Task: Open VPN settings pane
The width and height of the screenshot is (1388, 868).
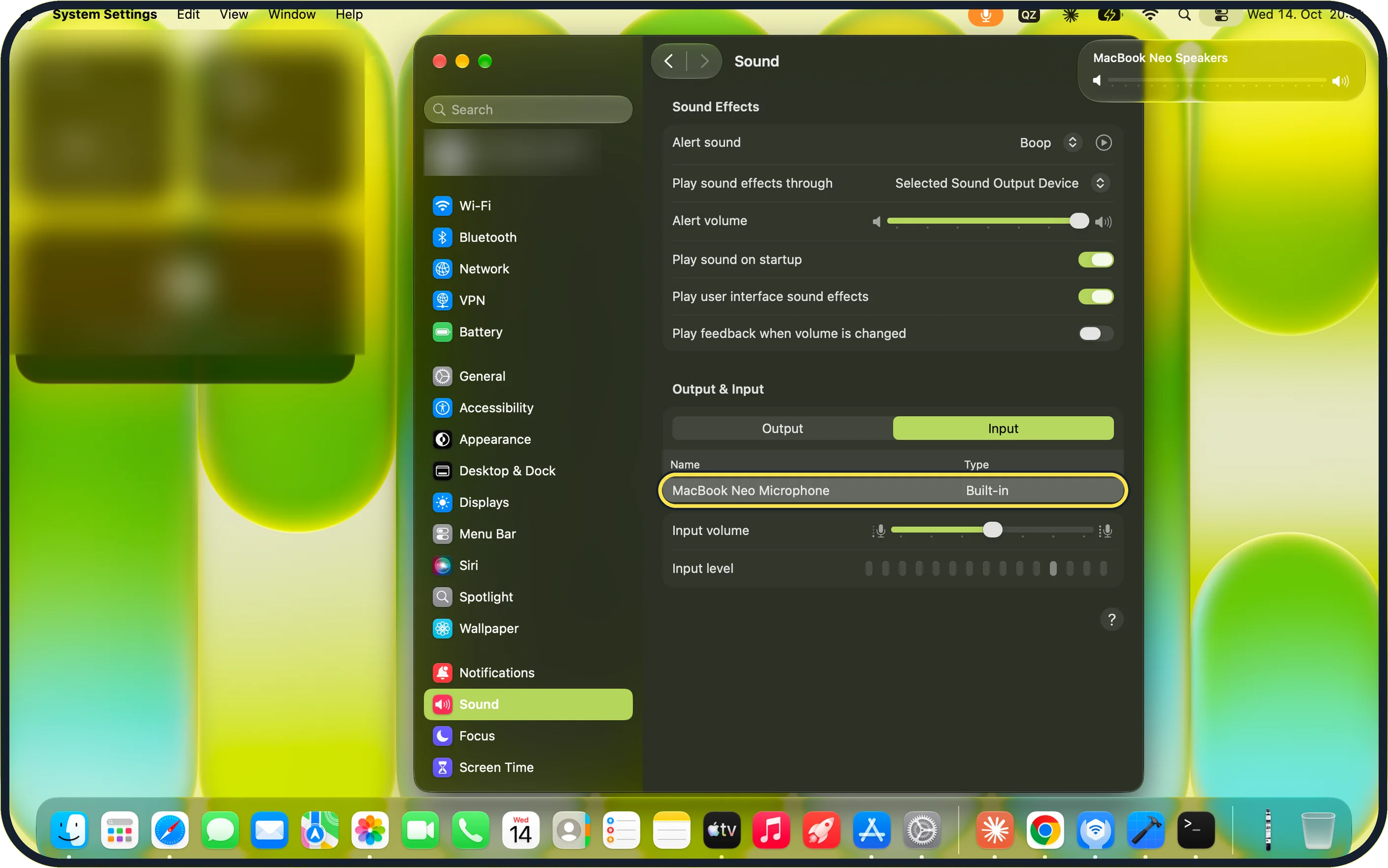Action: [x=527, y=300]
